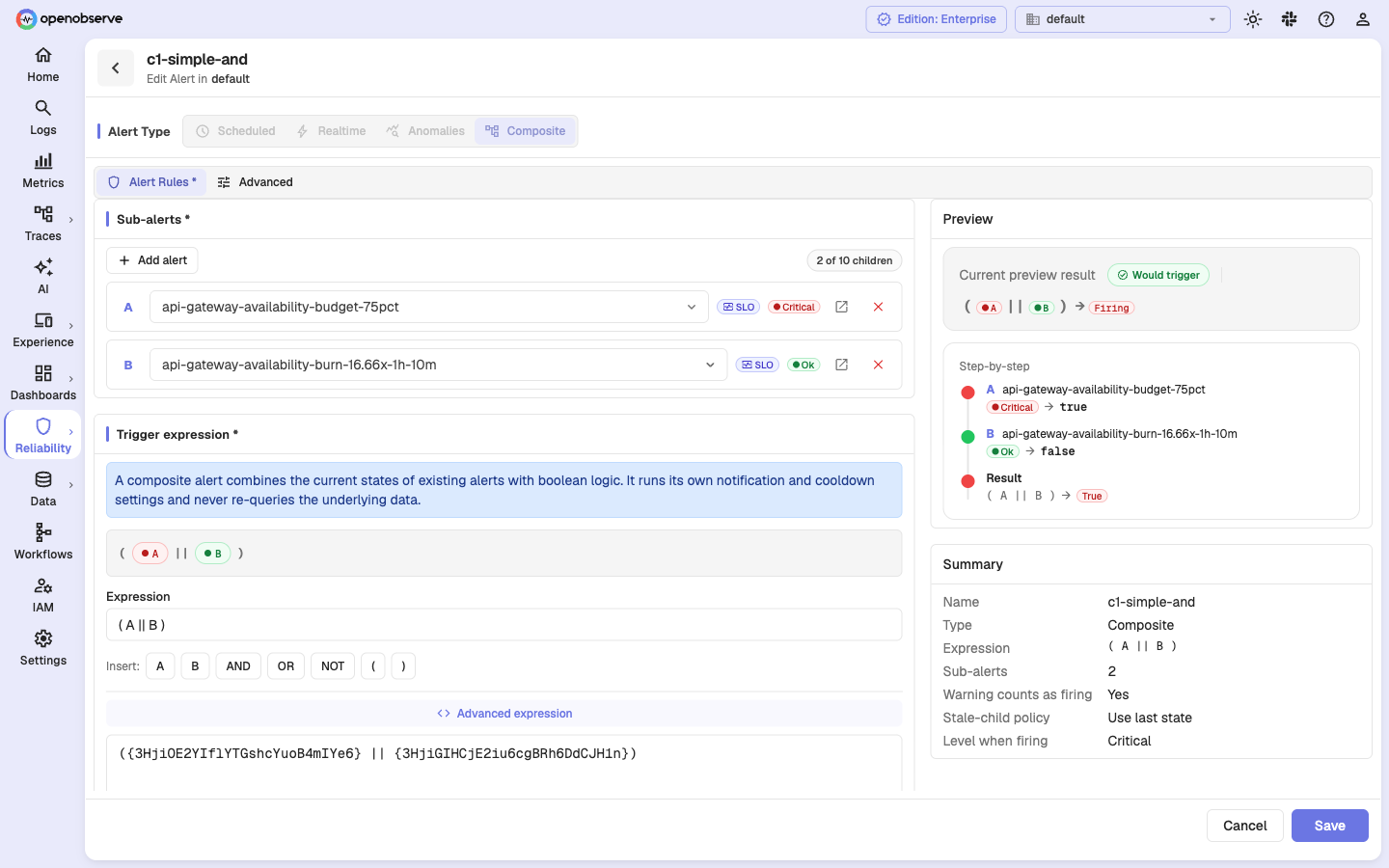Screen dimensions: 1389x868
Task: Switch to the Alert Rules tab
Action: click(x=151, y=182)
